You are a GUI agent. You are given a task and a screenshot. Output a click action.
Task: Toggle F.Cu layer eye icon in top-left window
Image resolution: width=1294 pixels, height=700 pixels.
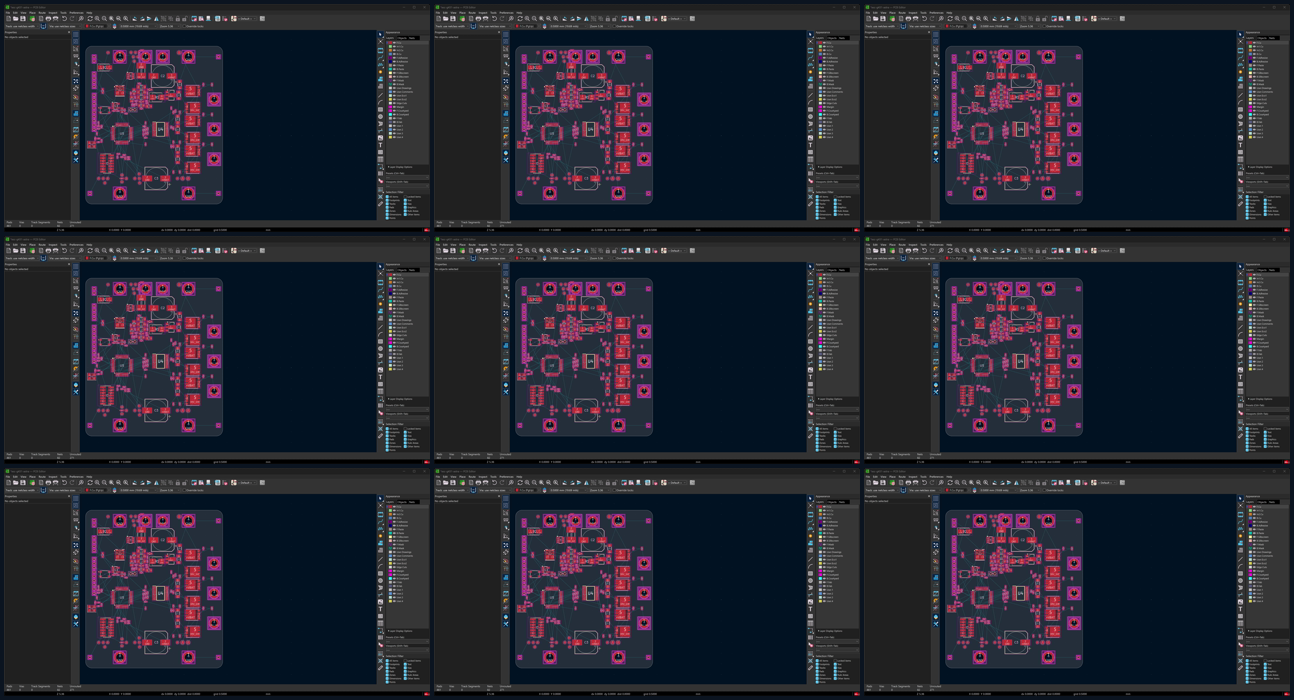pyautogui.click(x=394, y=42)
